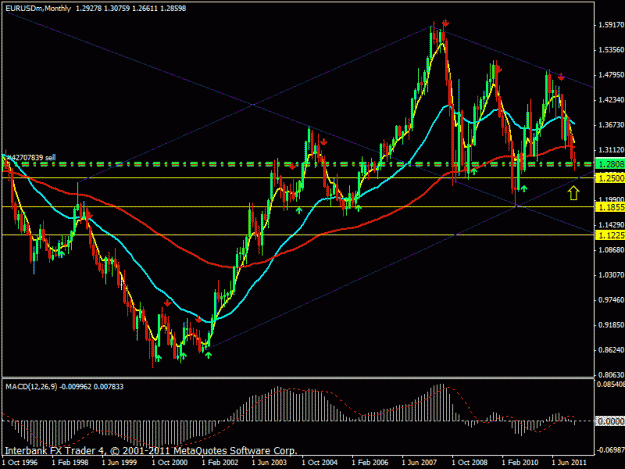Click the #42707839 sell order label
The width and height of the screenshot is (625, 469).
(x=32, y=158)
